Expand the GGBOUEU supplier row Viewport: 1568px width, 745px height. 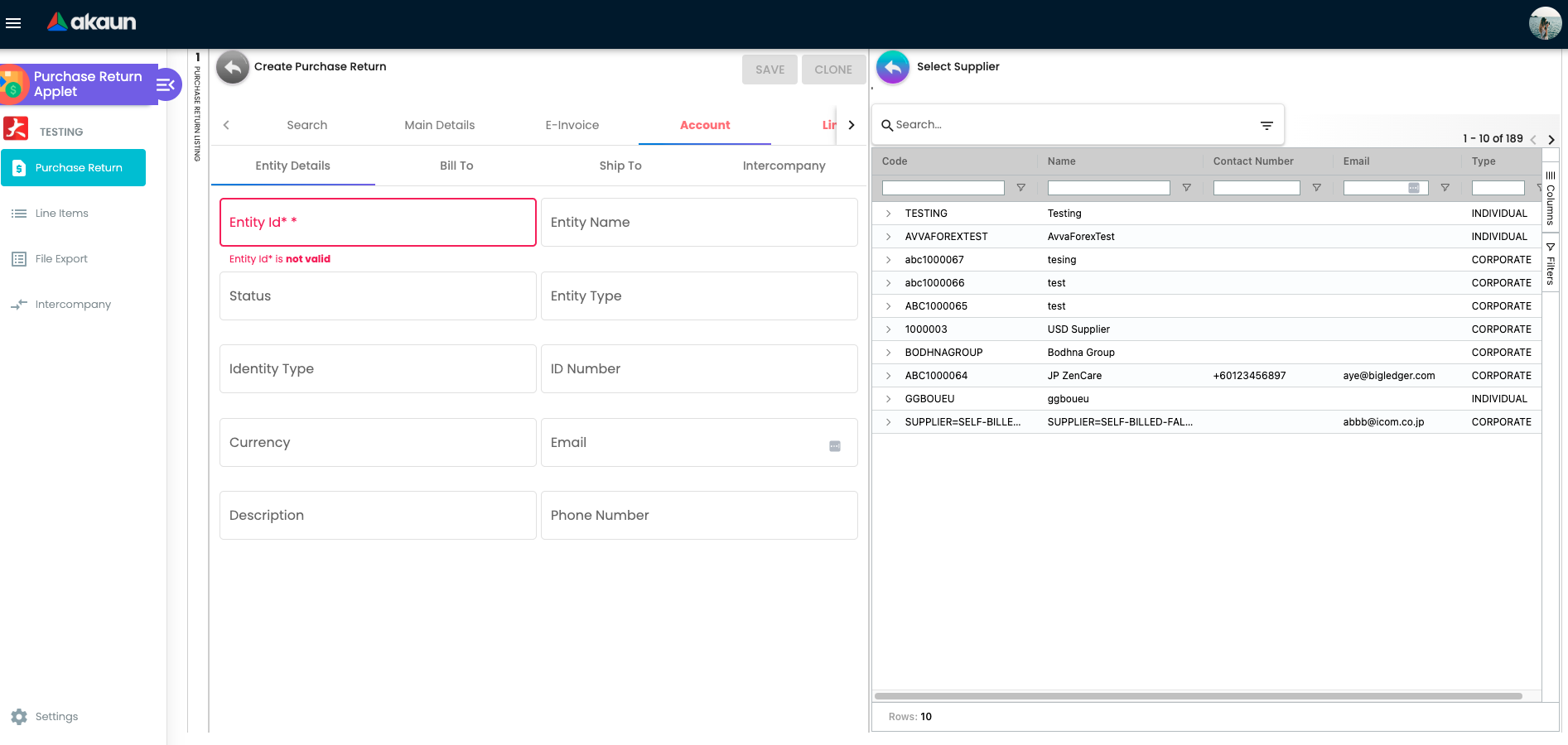click(889, 399)
